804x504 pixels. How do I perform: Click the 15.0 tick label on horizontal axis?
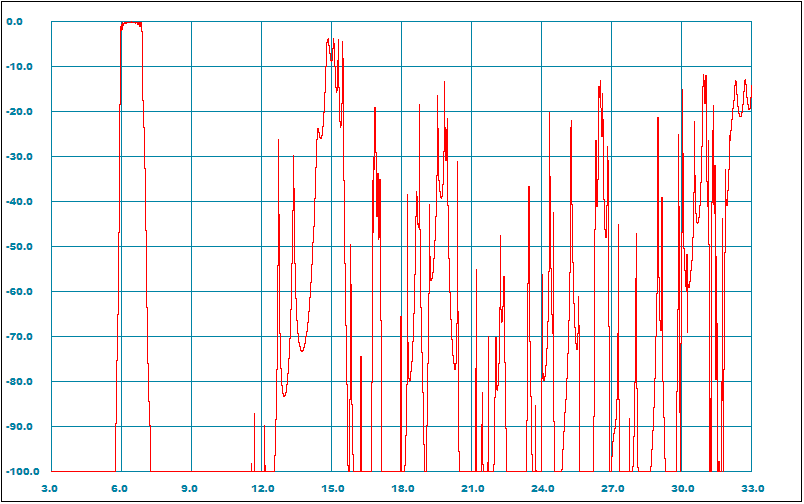(332, 489)
